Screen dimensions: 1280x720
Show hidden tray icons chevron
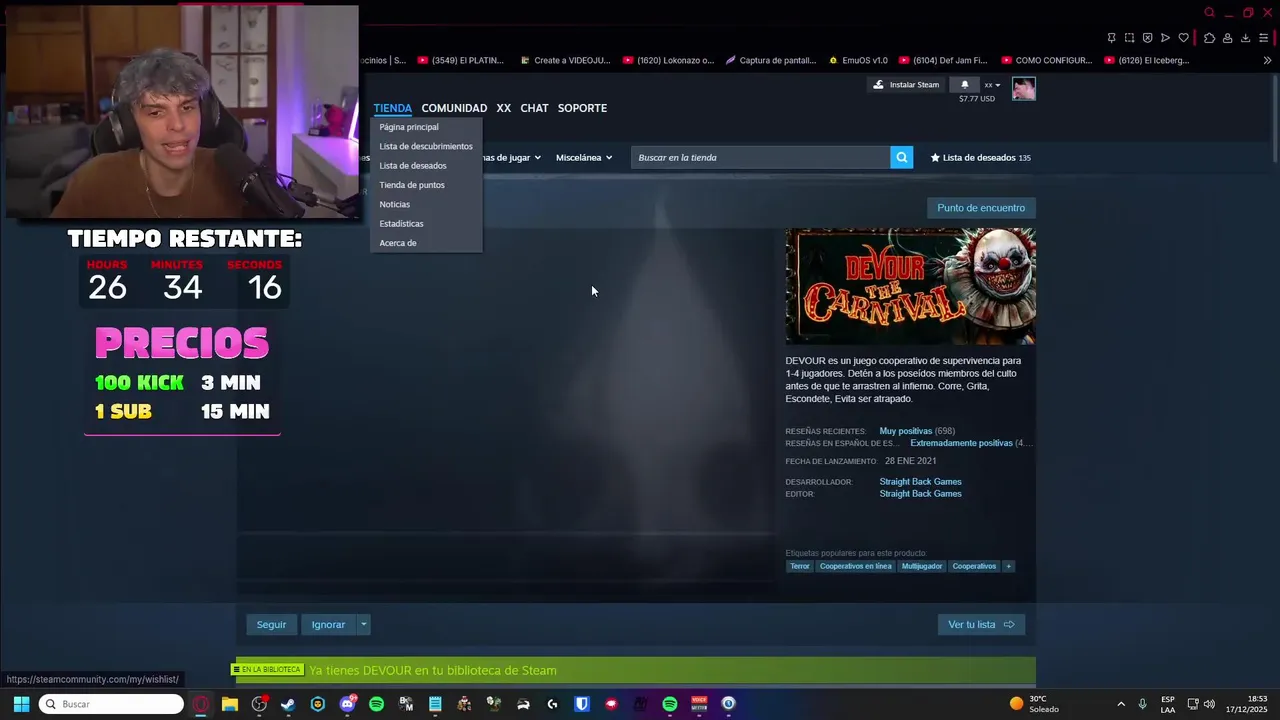1121,704
